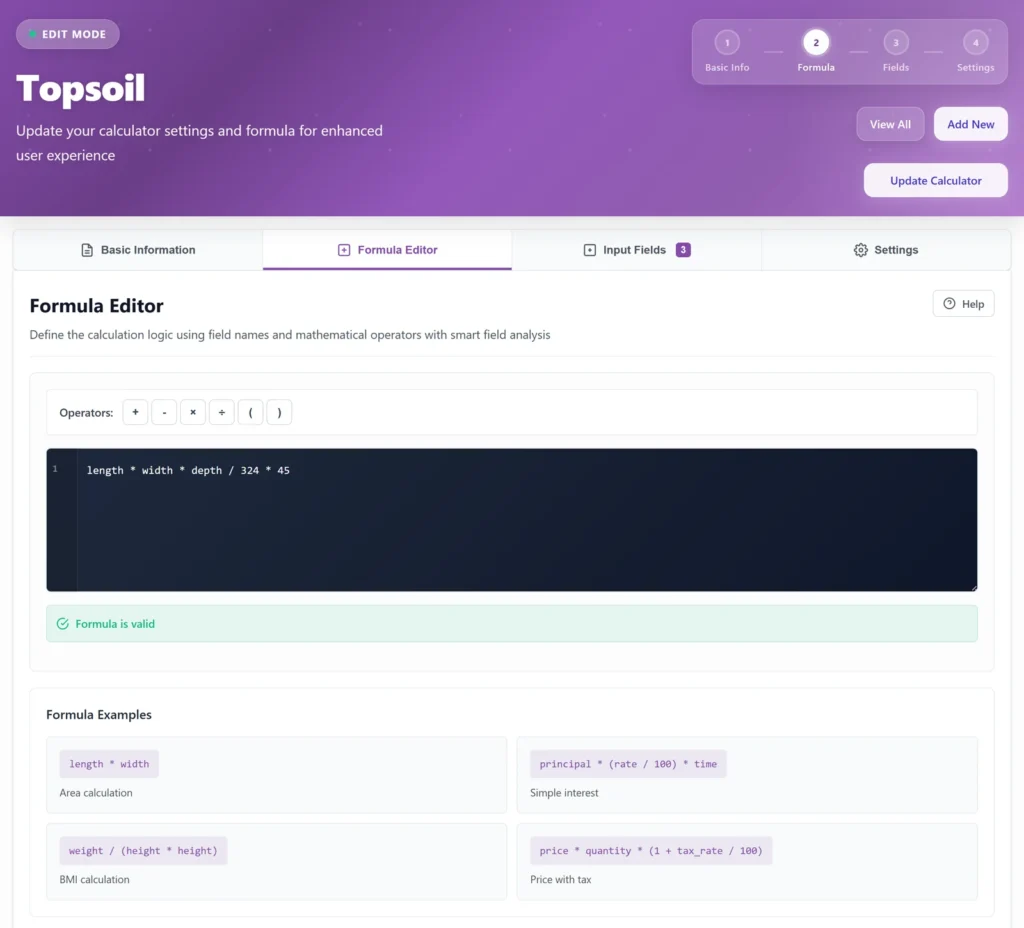Jump to step 3 Fields
The image size is (1024, 928).
click(895, 51)
